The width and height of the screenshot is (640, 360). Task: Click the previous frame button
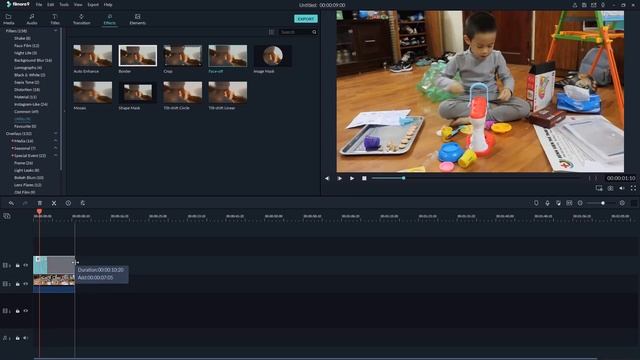(x=327, y=178)
